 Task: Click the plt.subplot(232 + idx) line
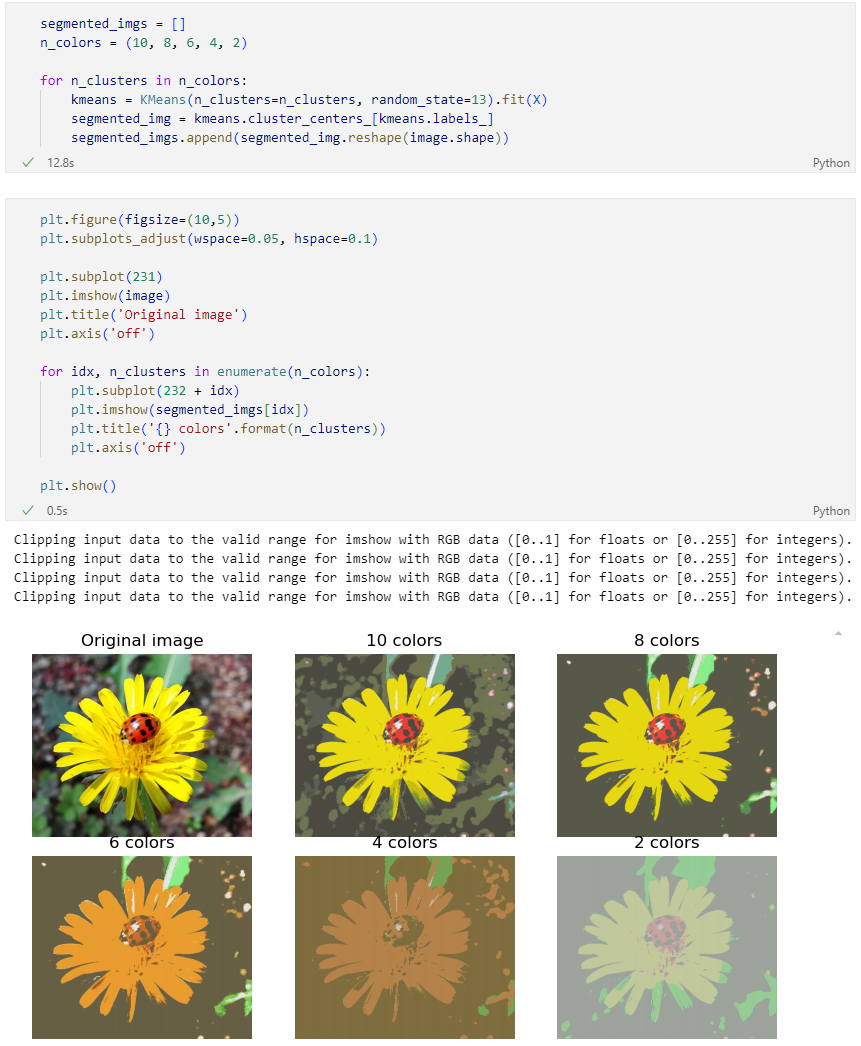click(x=155, y=391)
